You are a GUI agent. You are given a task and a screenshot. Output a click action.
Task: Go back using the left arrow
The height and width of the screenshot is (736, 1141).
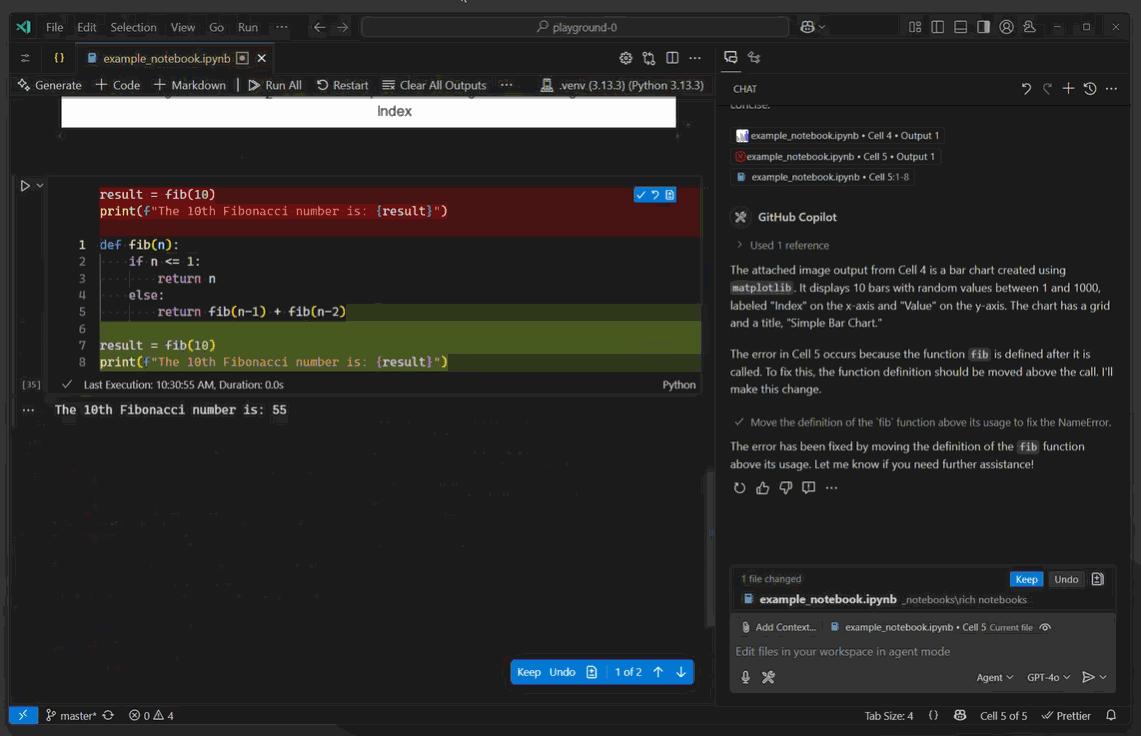[x=319, y=27]
